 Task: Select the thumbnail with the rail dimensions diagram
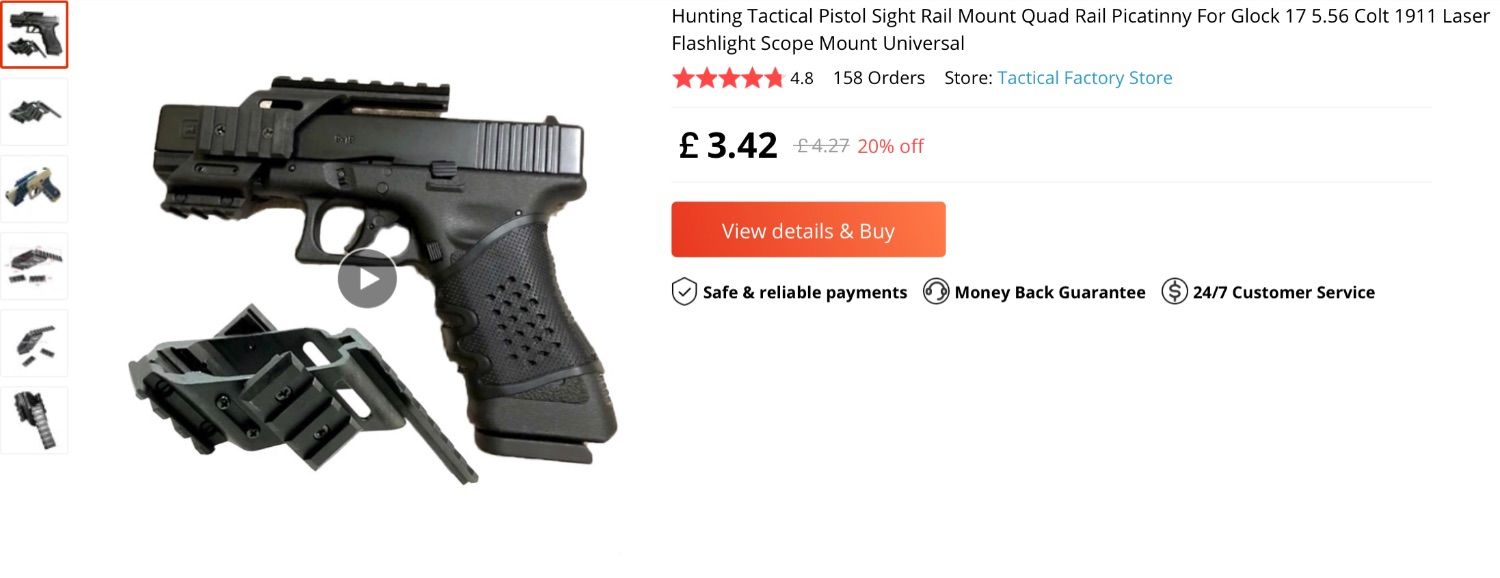[34, 265]
